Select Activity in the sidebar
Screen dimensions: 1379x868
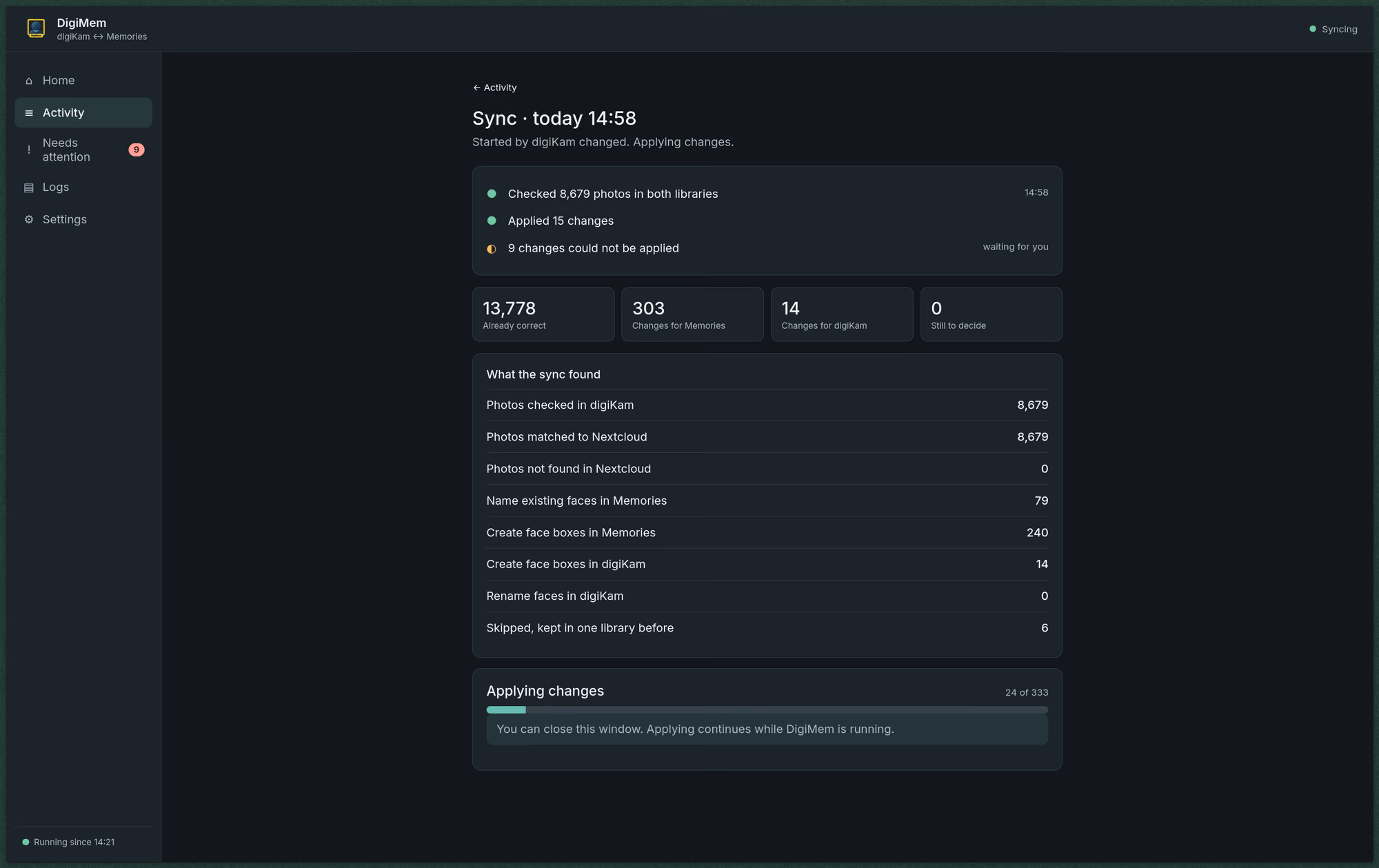(83, 112)
